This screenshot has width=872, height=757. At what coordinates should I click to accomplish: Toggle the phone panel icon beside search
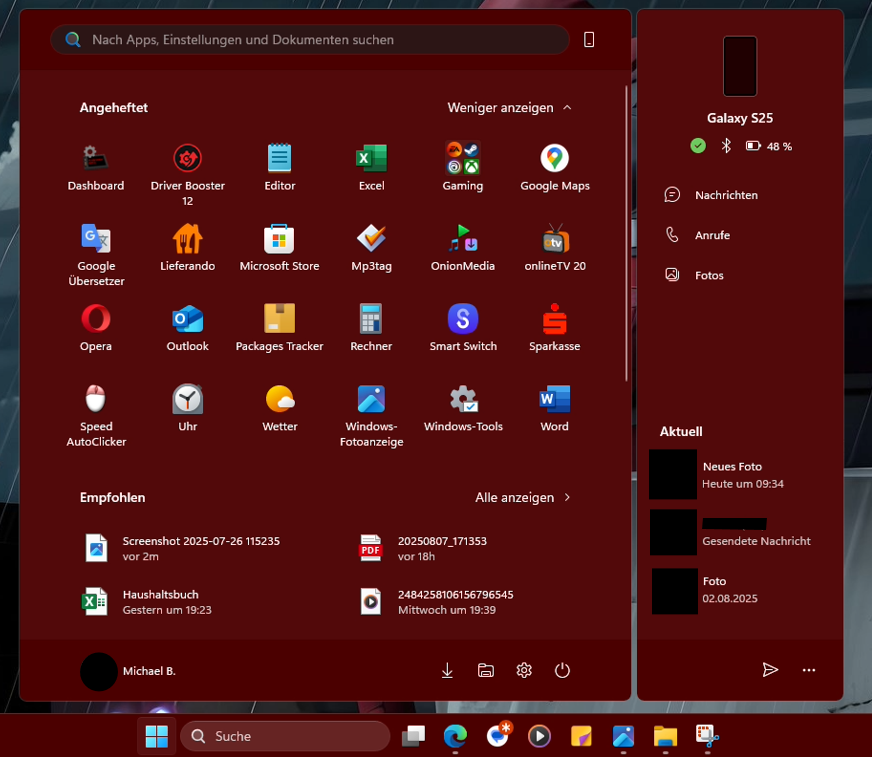tap(589, 39)
